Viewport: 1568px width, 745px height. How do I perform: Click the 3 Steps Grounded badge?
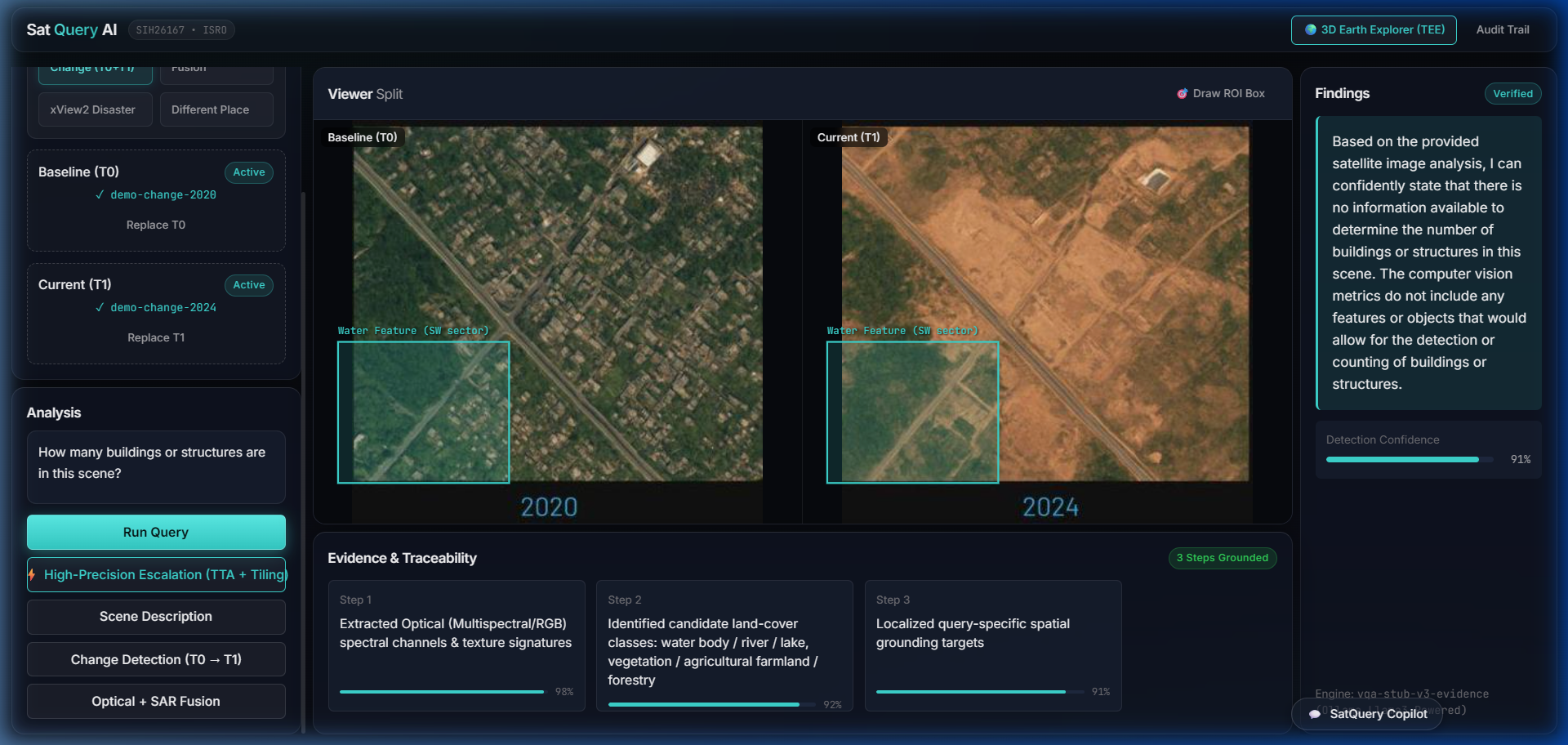1223,558
